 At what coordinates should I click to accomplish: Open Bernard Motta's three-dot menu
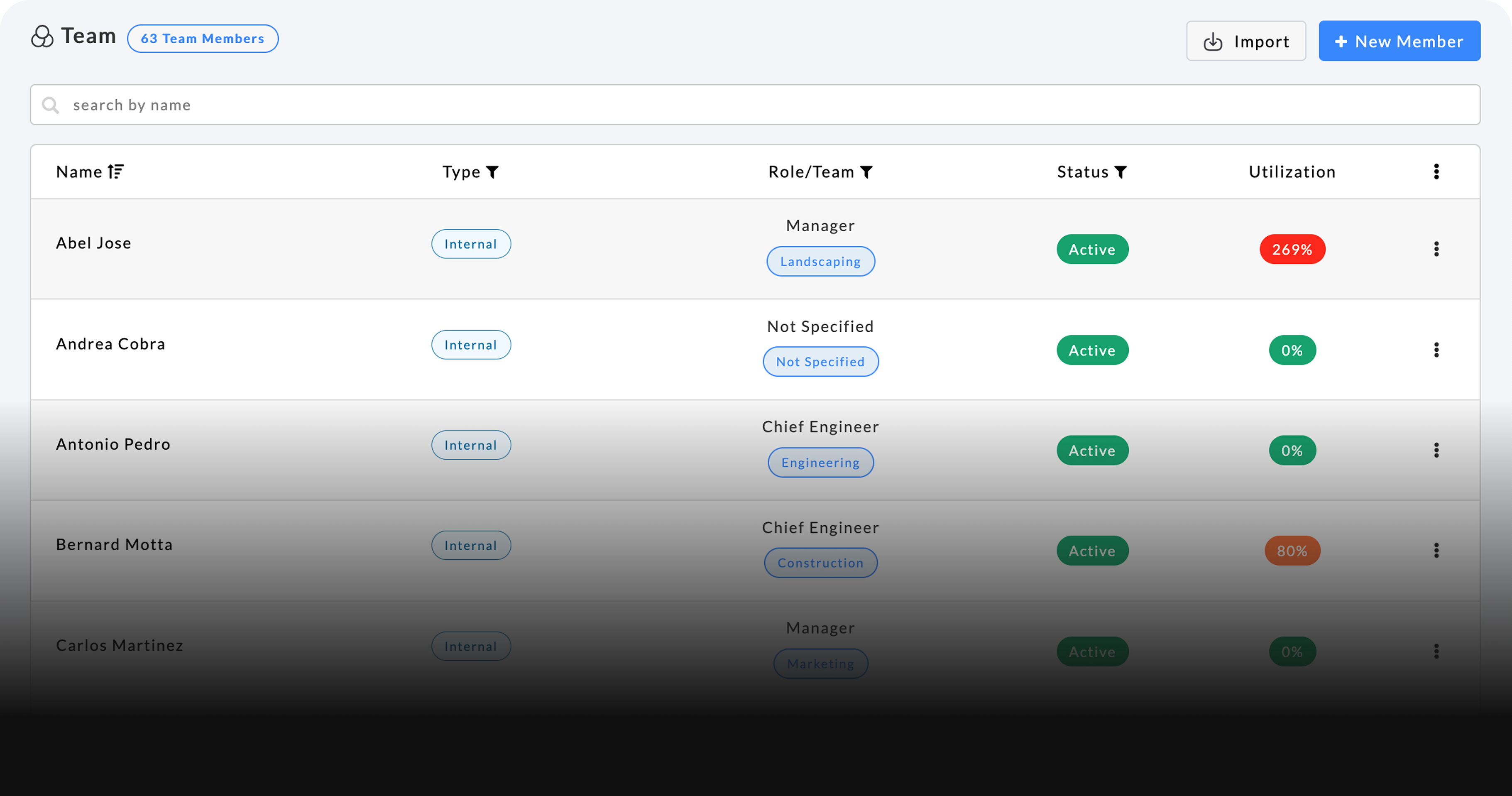(1436, 551)
